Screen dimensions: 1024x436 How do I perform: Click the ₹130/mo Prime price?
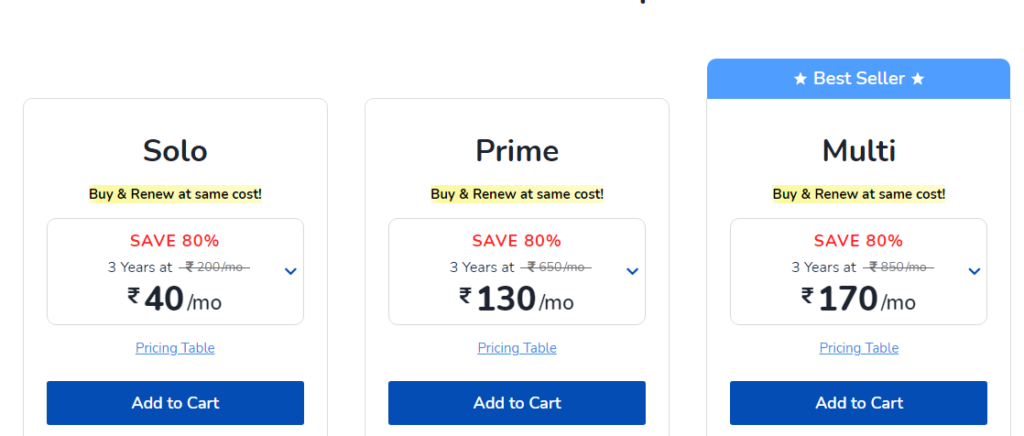coord(517,300)
